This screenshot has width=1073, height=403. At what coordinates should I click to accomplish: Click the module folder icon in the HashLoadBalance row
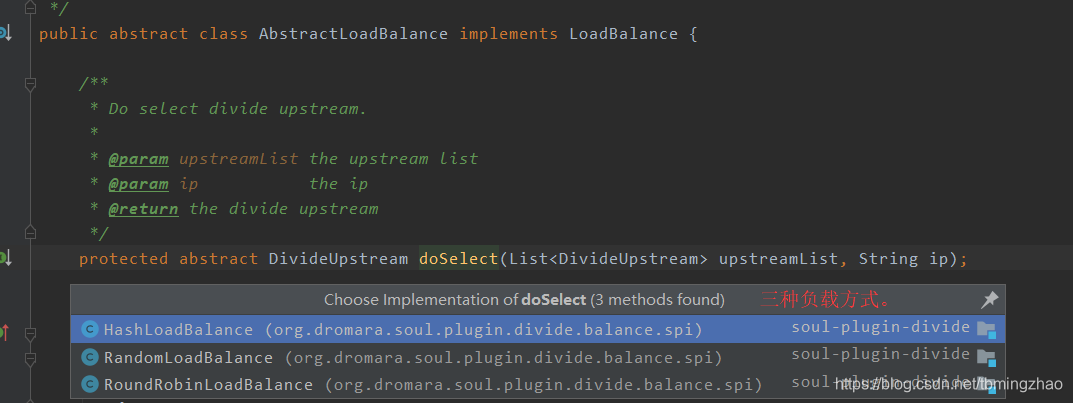click(986, 330)
